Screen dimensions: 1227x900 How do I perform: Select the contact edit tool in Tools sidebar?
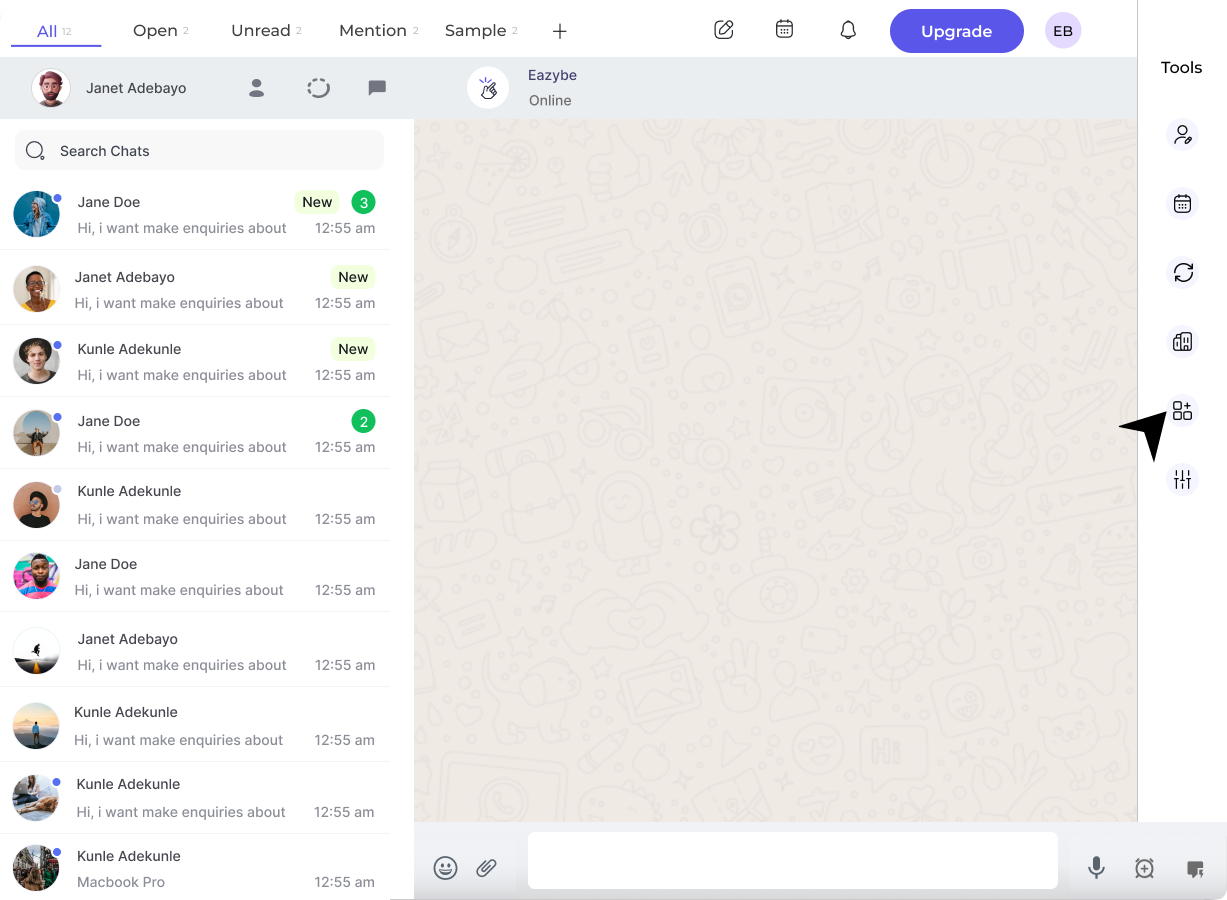[1182, 134]
